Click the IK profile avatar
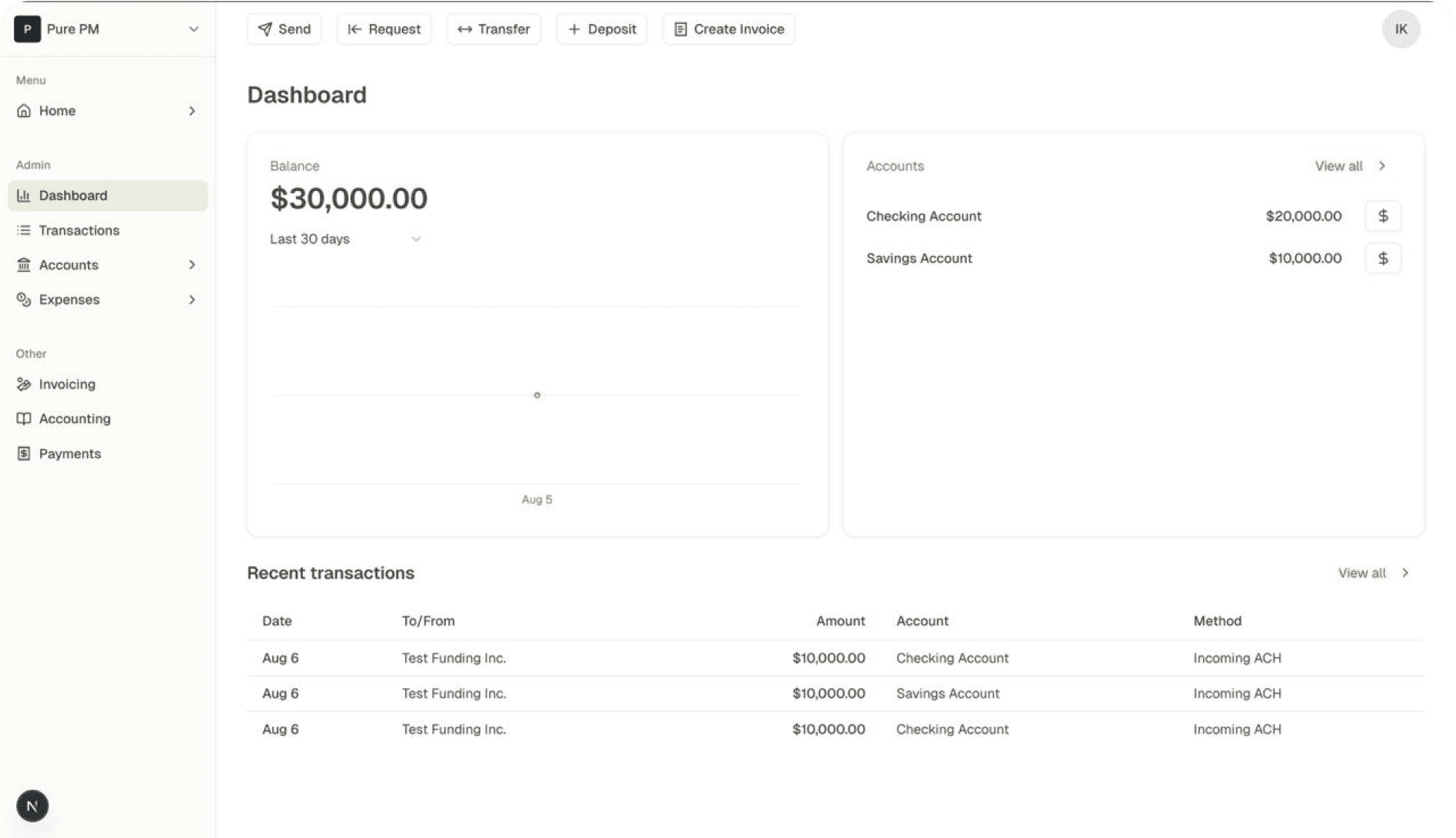 pos(1400,29)
